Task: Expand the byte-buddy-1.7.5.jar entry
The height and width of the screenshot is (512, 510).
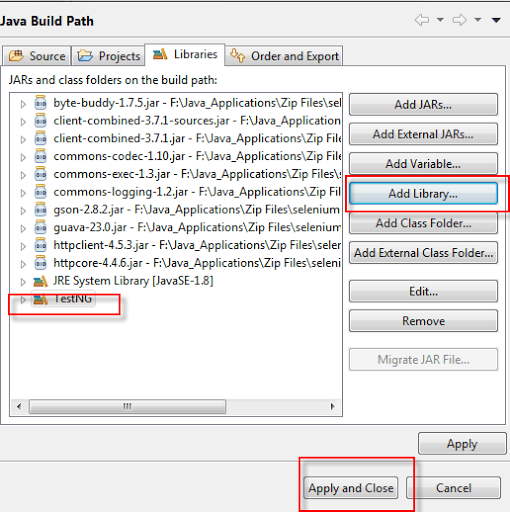Action: click(x=23, y=104)
